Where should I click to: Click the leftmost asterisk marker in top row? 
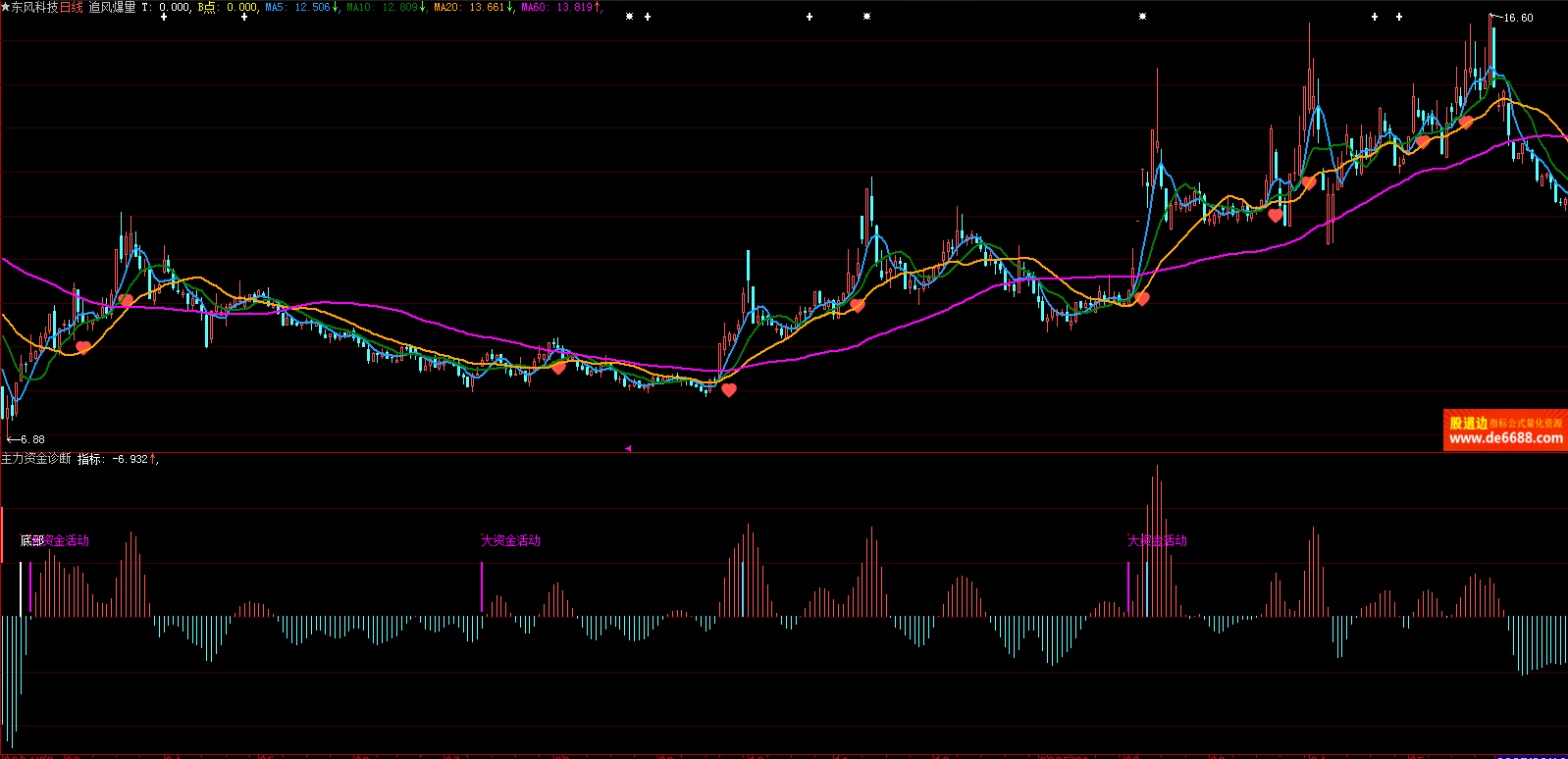[x=629, y=17]
